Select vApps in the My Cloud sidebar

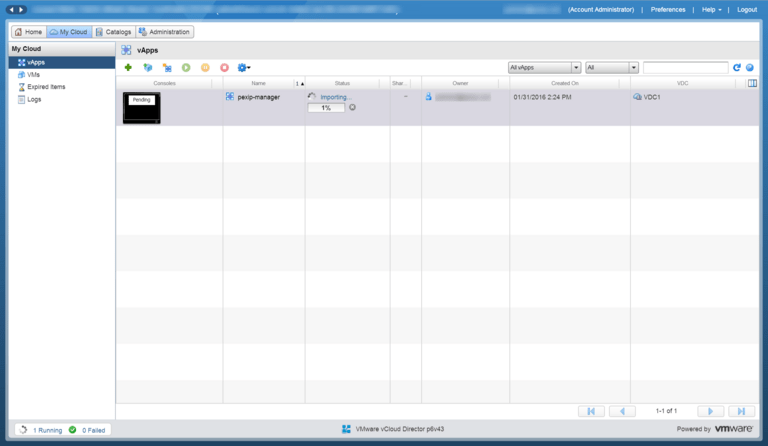pyautogui.click(x=62, y=62)
